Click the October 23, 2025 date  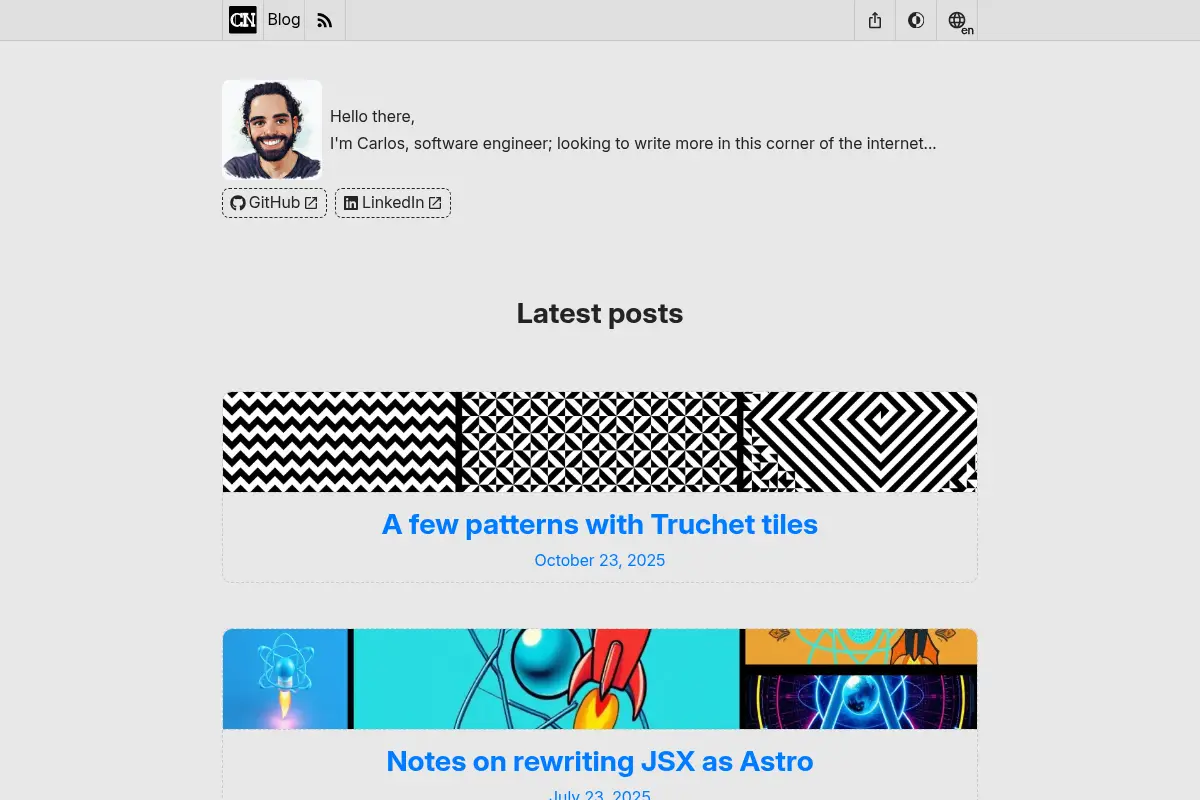tap(600, 560)
